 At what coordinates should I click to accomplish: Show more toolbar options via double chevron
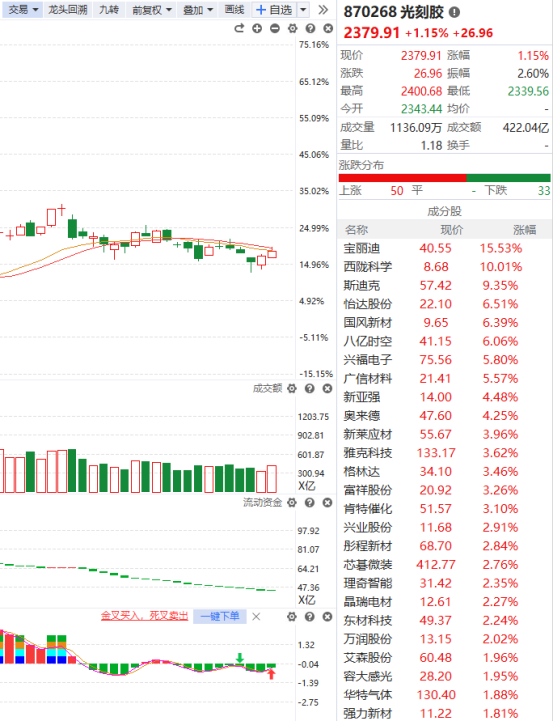point(323,10)
